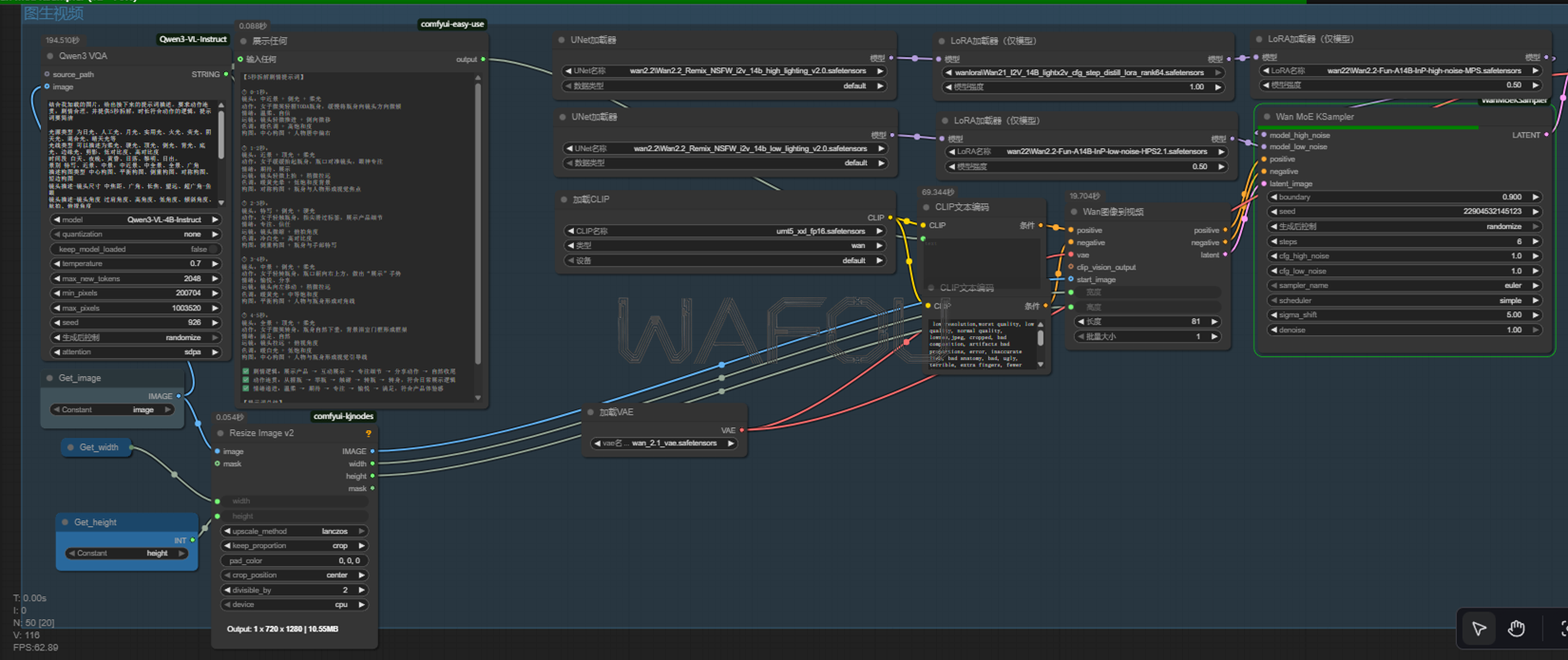Viewport: 1568px width, 660px height.
Task: Collapse the Wan MoE KSampler node dot
Action: pos(1267,117)
